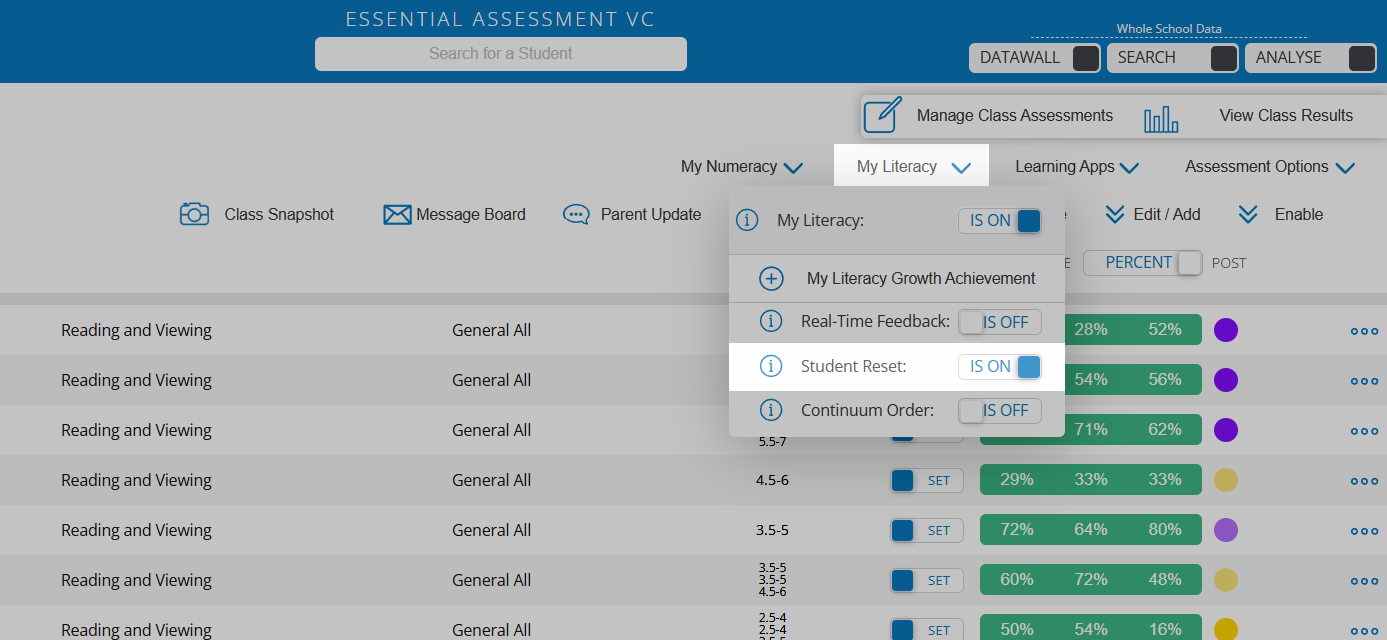Open three-dot menu for the 60% 72% 48% row
Image resolution: width=1387 pixels, height=640 pixels.
pyautogui.click(x=1364, y=580)
